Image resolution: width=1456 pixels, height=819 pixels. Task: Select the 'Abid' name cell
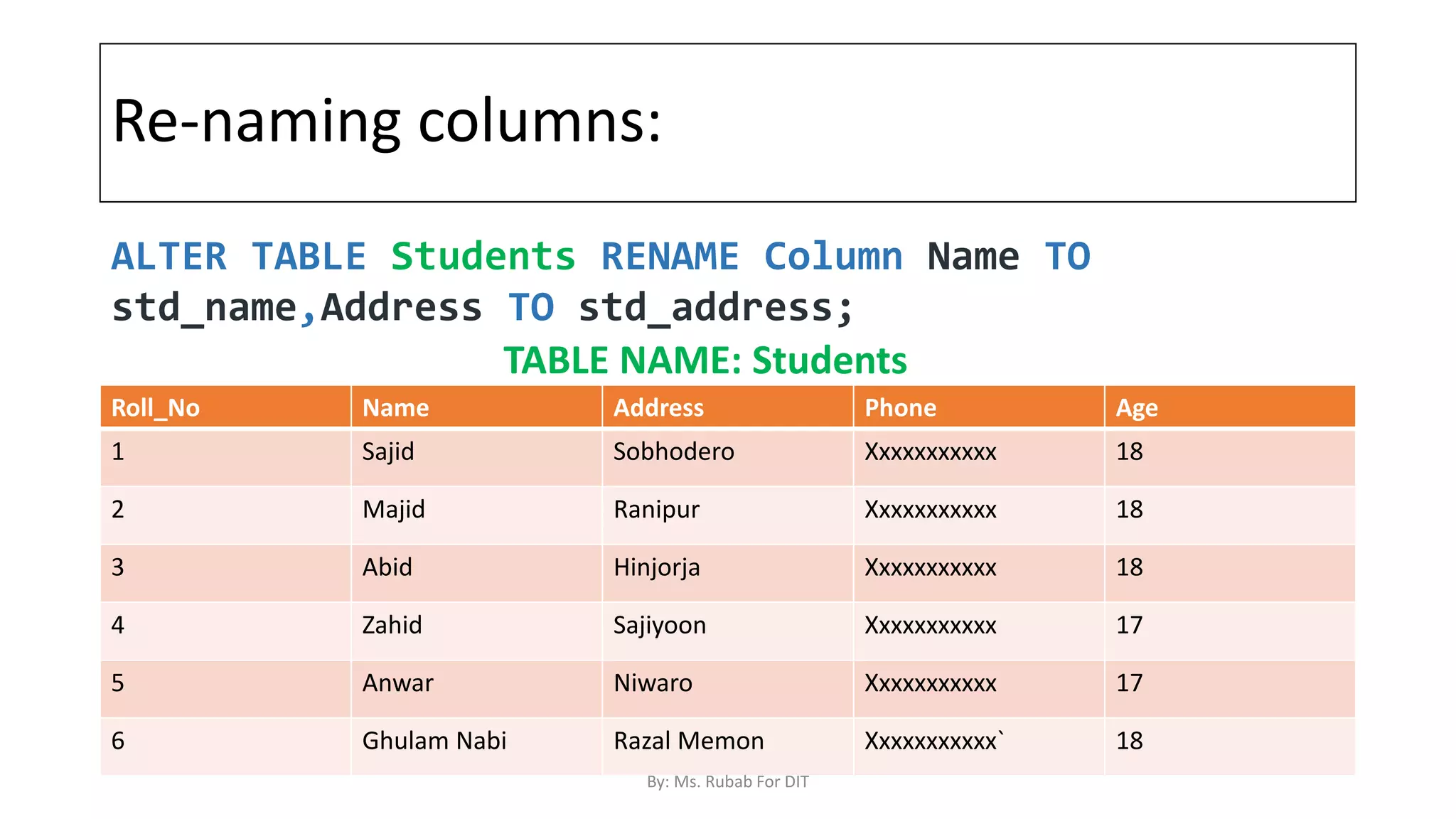(476, 573)
